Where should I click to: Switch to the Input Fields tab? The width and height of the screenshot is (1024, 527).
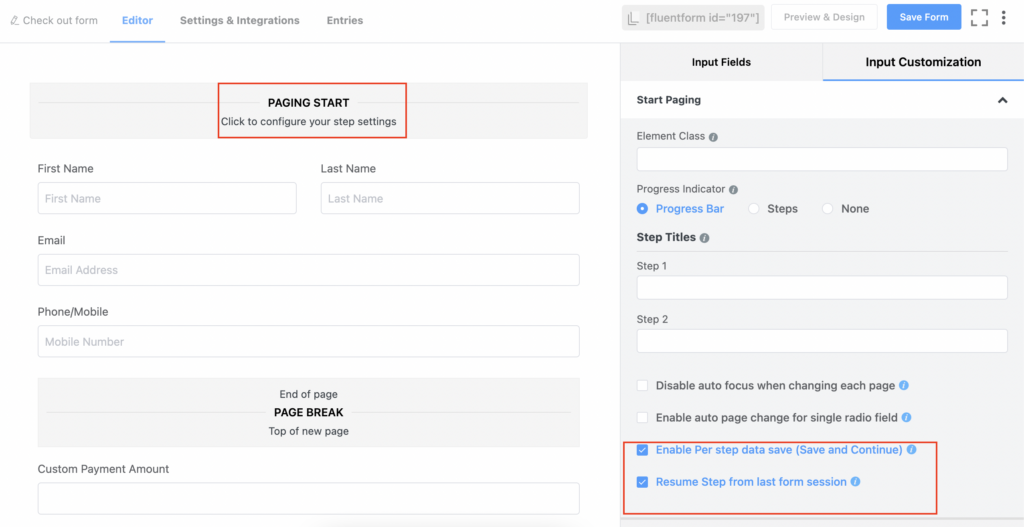(721, 62)
